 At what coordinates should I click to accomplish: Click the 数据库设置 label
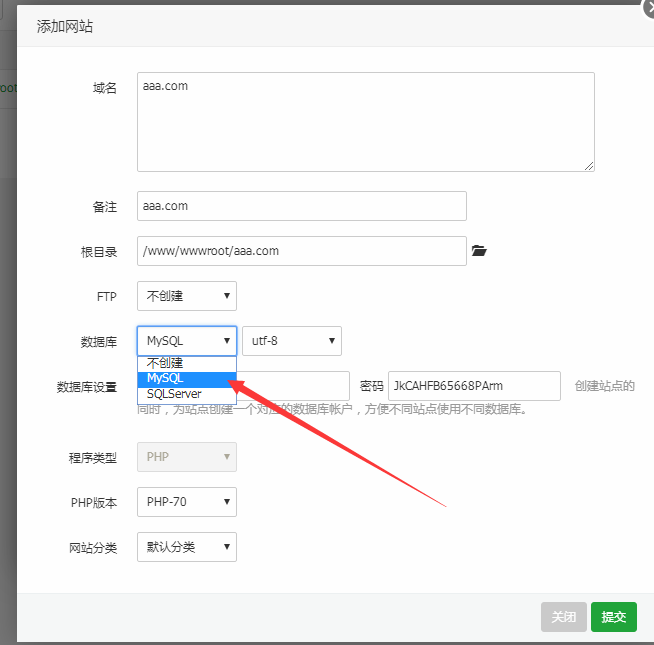[87, 387]
